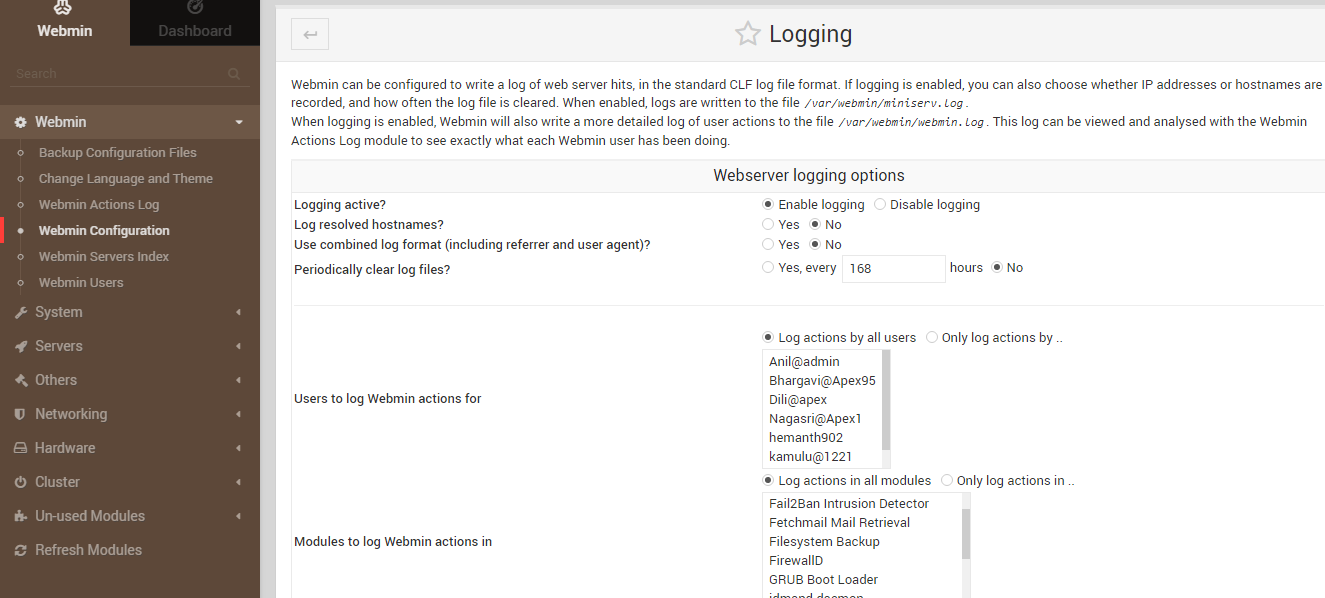Click the back arrow button
The height and width of the screenshot is (598, 1325).
click(309, 33)
